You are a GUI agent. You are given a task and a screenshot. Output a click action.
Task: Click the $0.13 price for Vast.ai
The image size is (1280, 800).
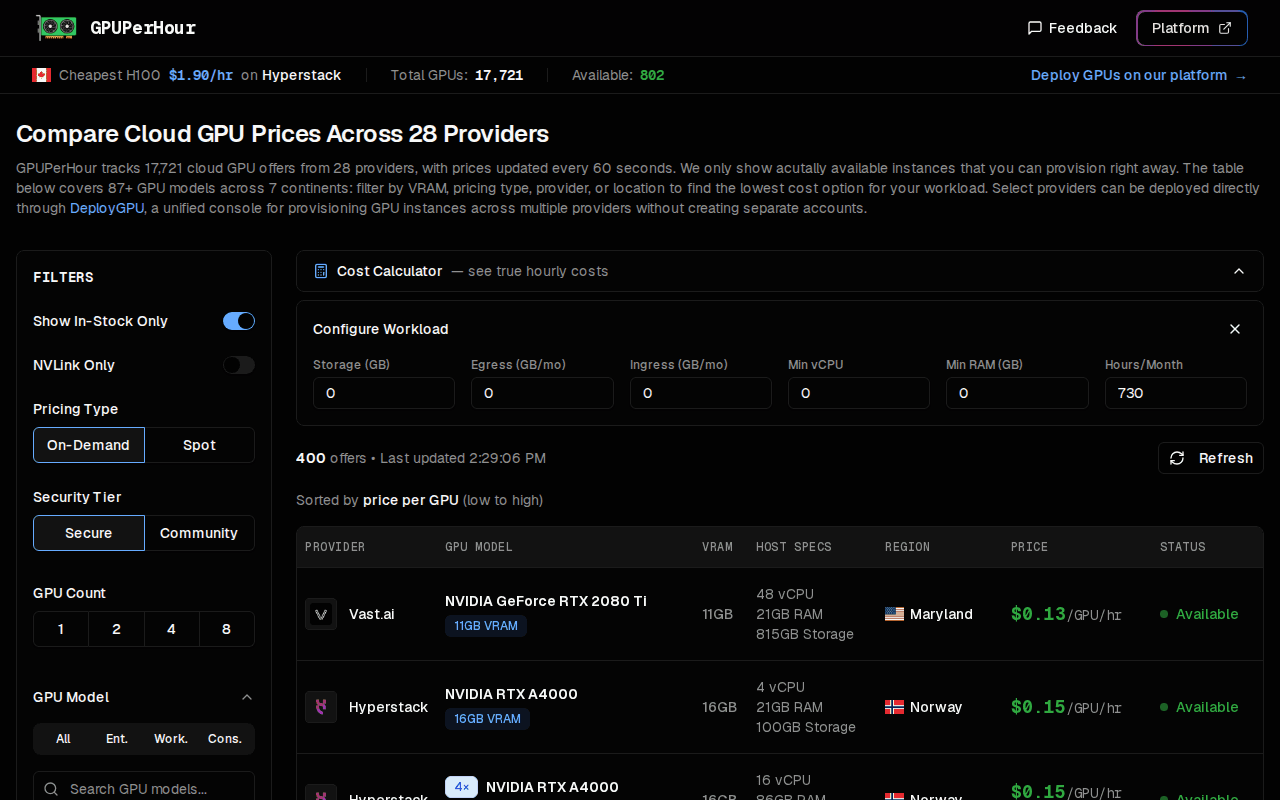tap(1038, 614)
